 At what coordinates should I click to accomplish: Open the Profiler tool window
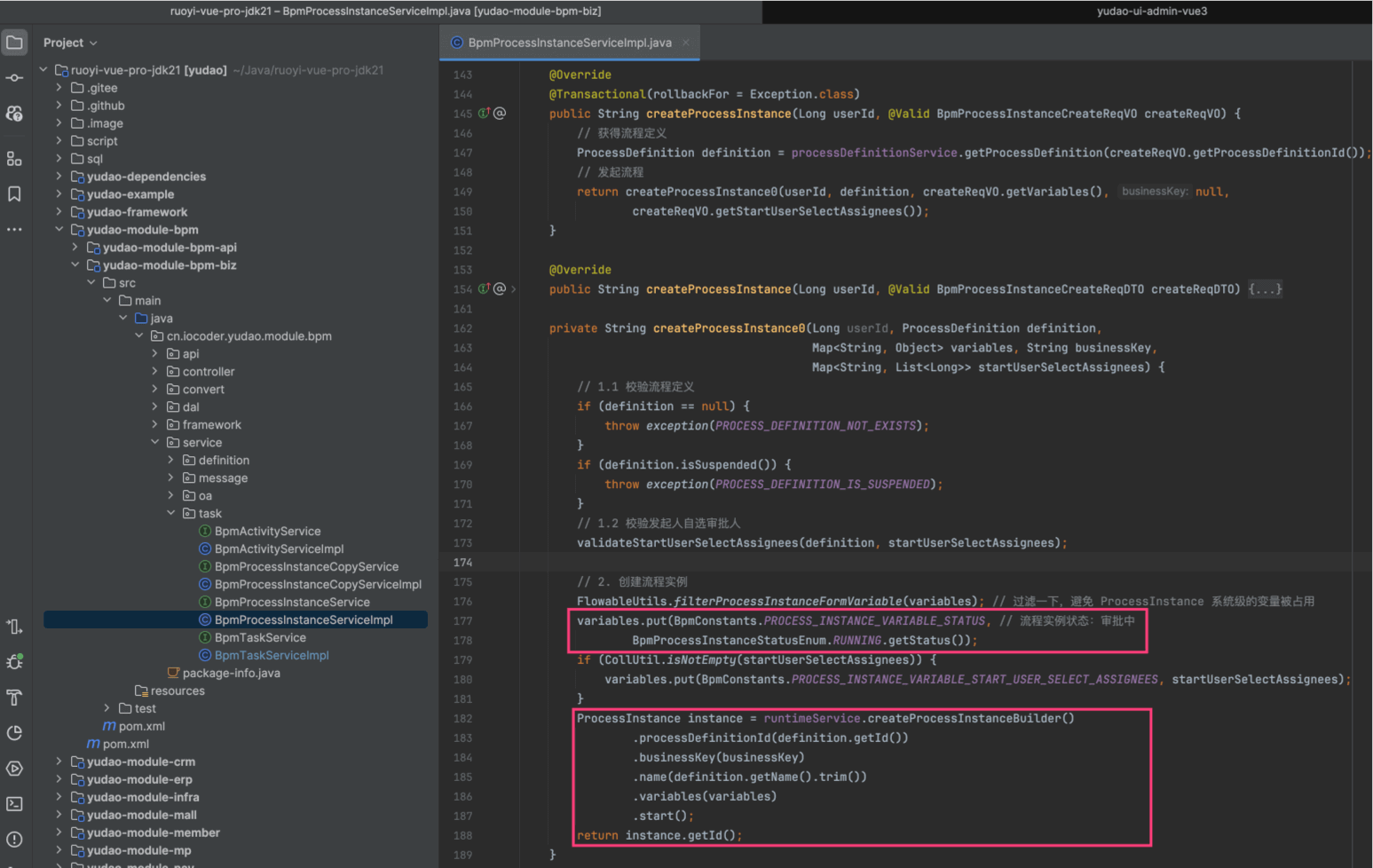click(14, 733)
